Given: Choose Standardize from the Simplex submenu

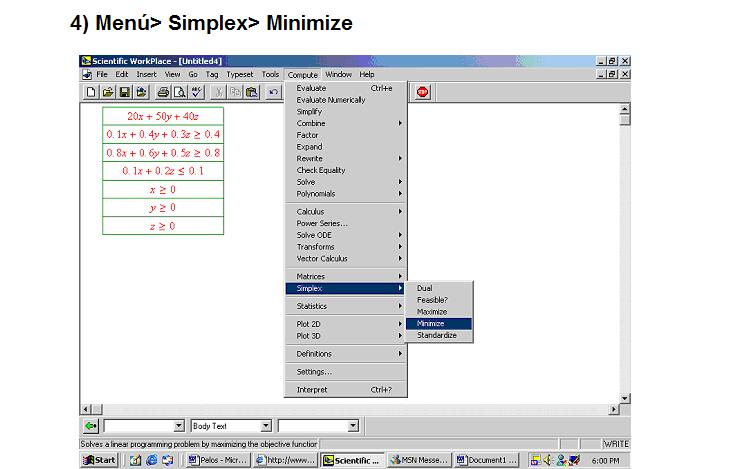Looking at the screenshot, I should tap(439, 335).
